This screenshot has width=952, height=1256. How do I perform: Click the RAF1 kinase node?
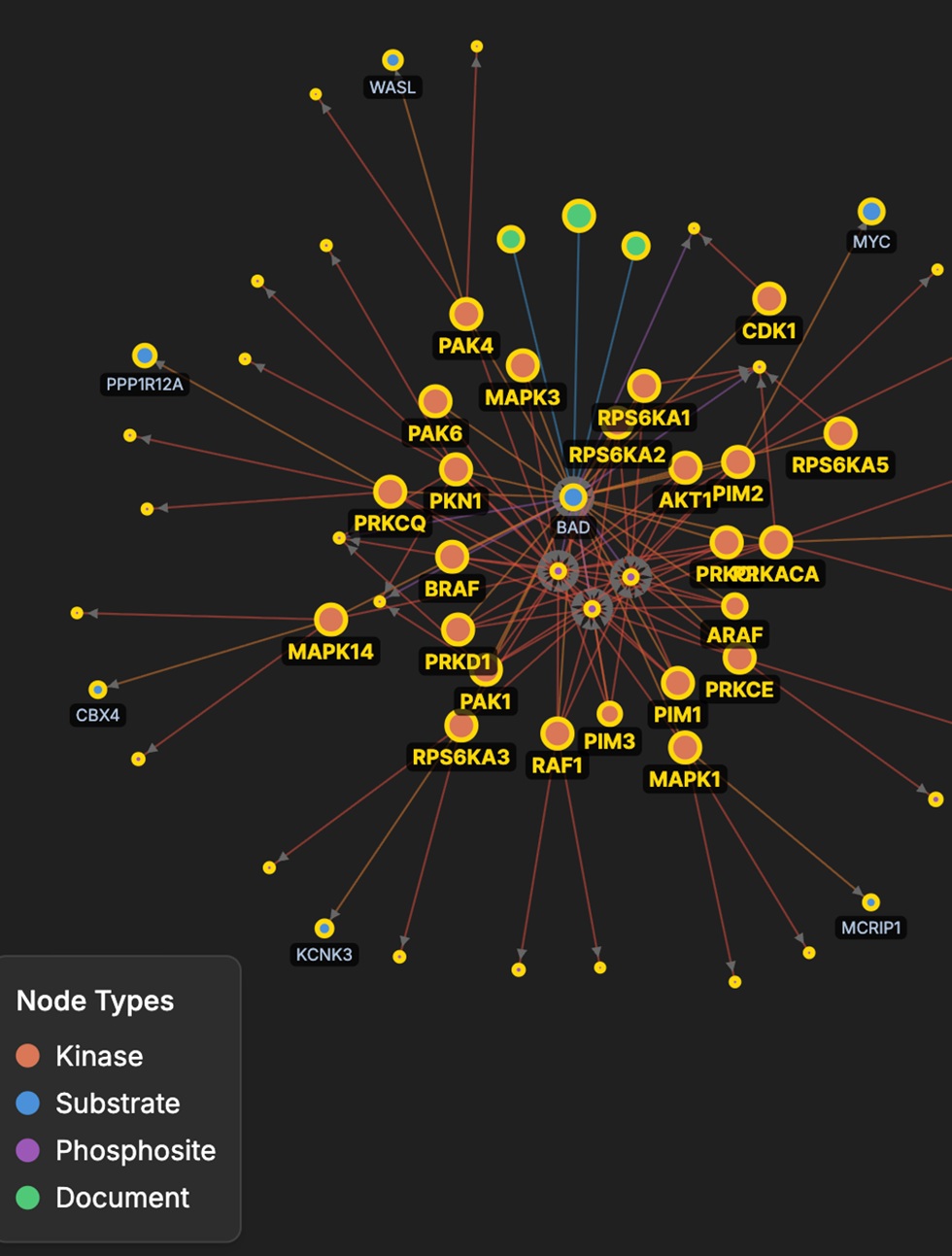tap(558, 733)
